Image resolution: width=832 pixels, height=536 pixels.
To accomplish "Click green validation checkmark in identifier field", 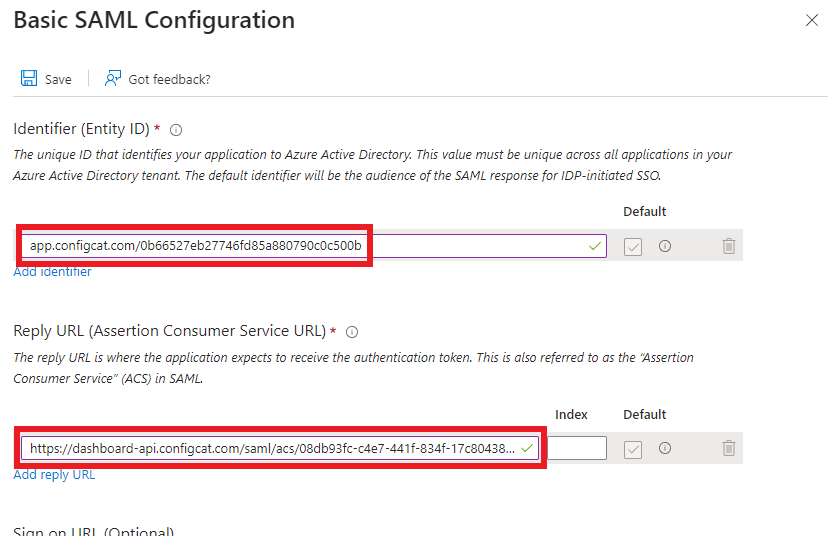I will (x=595, y=246).
